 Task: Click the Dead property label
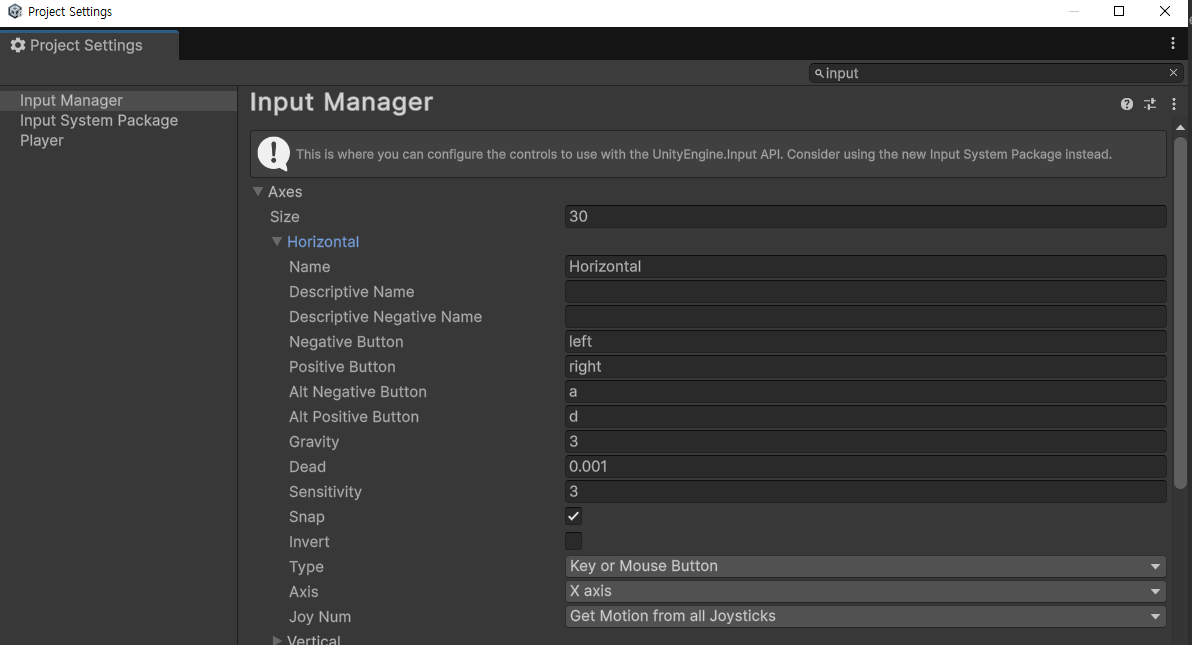307,467
